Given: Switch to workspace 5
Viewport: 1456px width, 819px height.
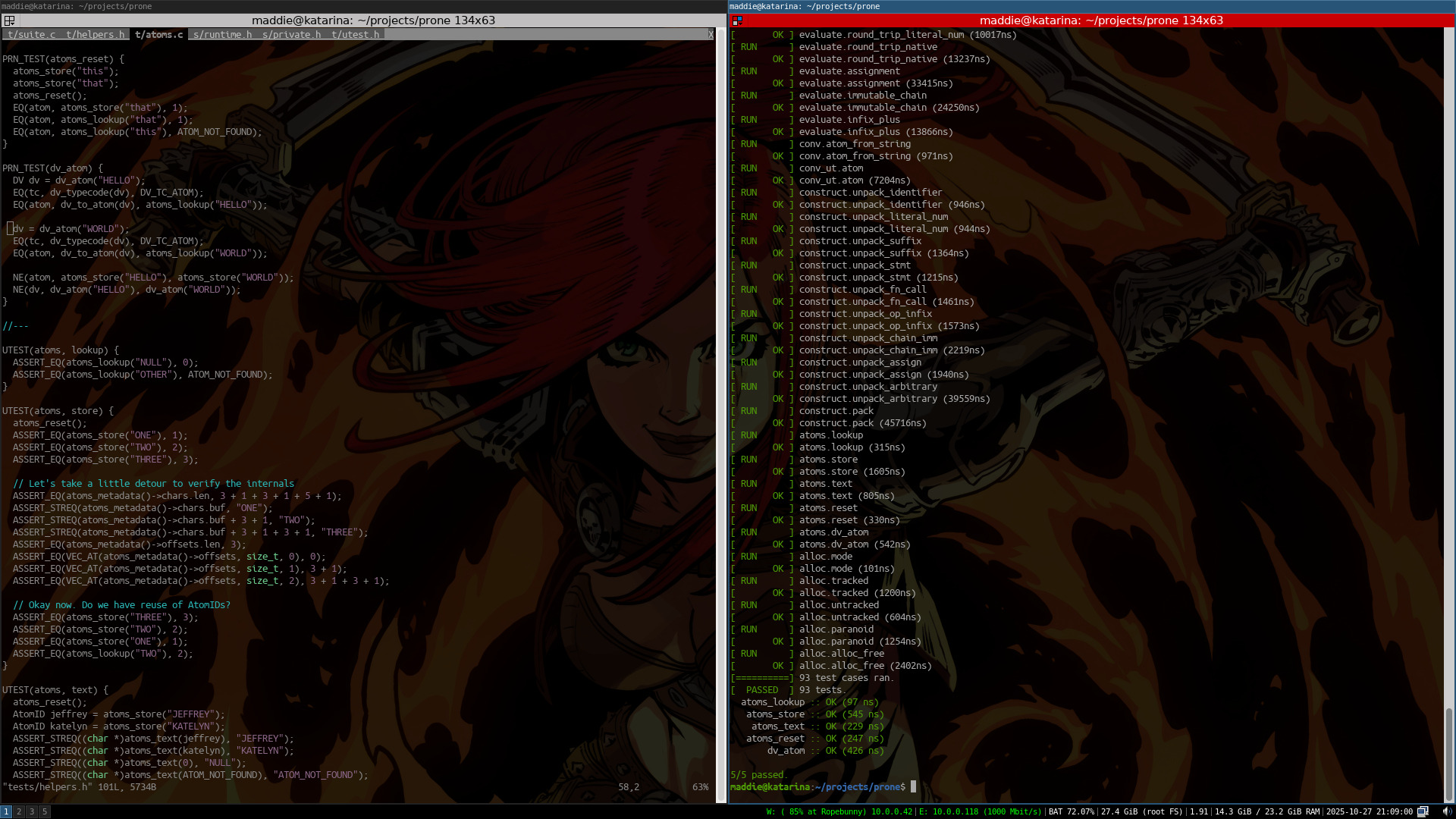Looking at the screenshot, I should click(45, 811).
